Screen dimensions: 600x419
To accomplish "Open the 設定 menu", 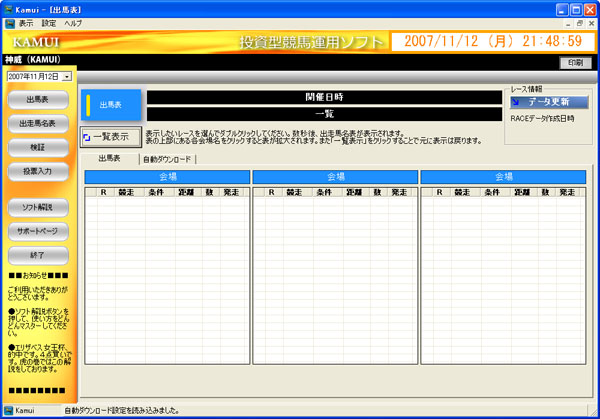I will coord(49,22).
